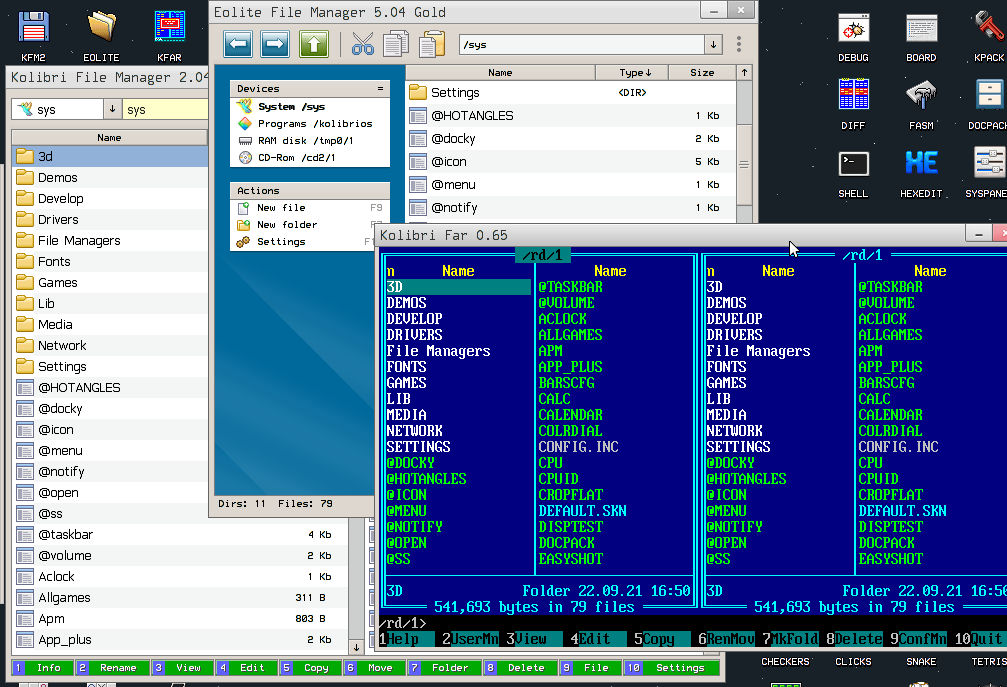
Task: Open the KFAR desktop icon
Action: (170, 36)
